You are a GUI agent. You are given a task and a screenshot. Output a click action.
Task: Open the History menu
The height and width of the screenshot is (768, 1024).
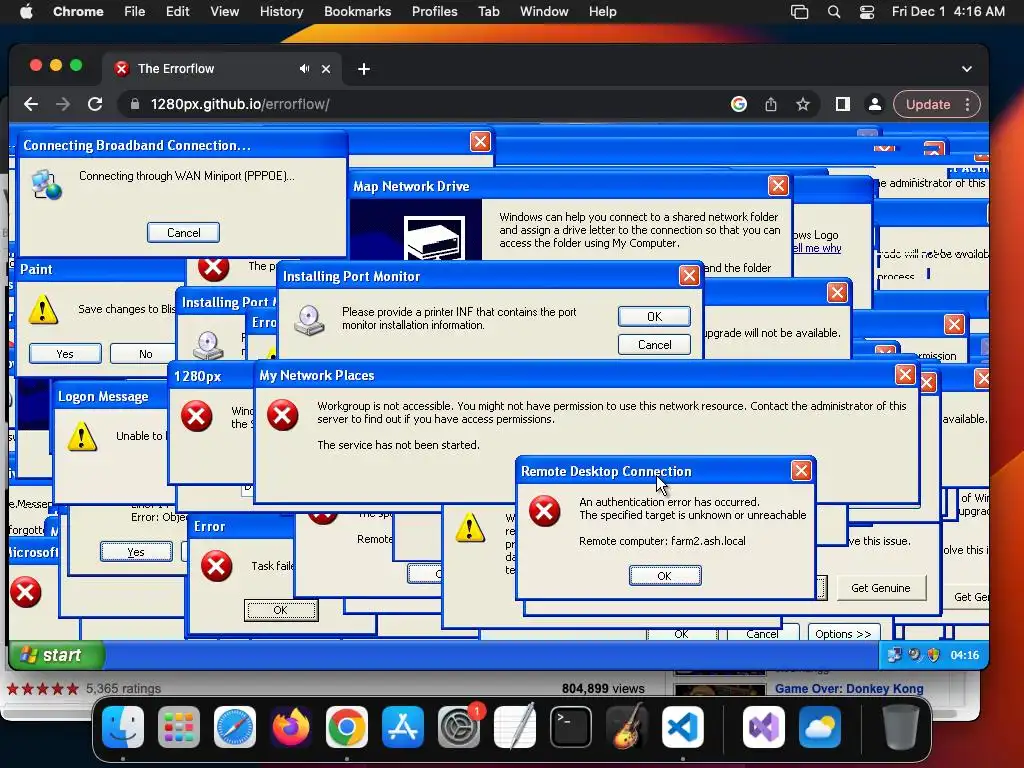(x=281, y=11)
